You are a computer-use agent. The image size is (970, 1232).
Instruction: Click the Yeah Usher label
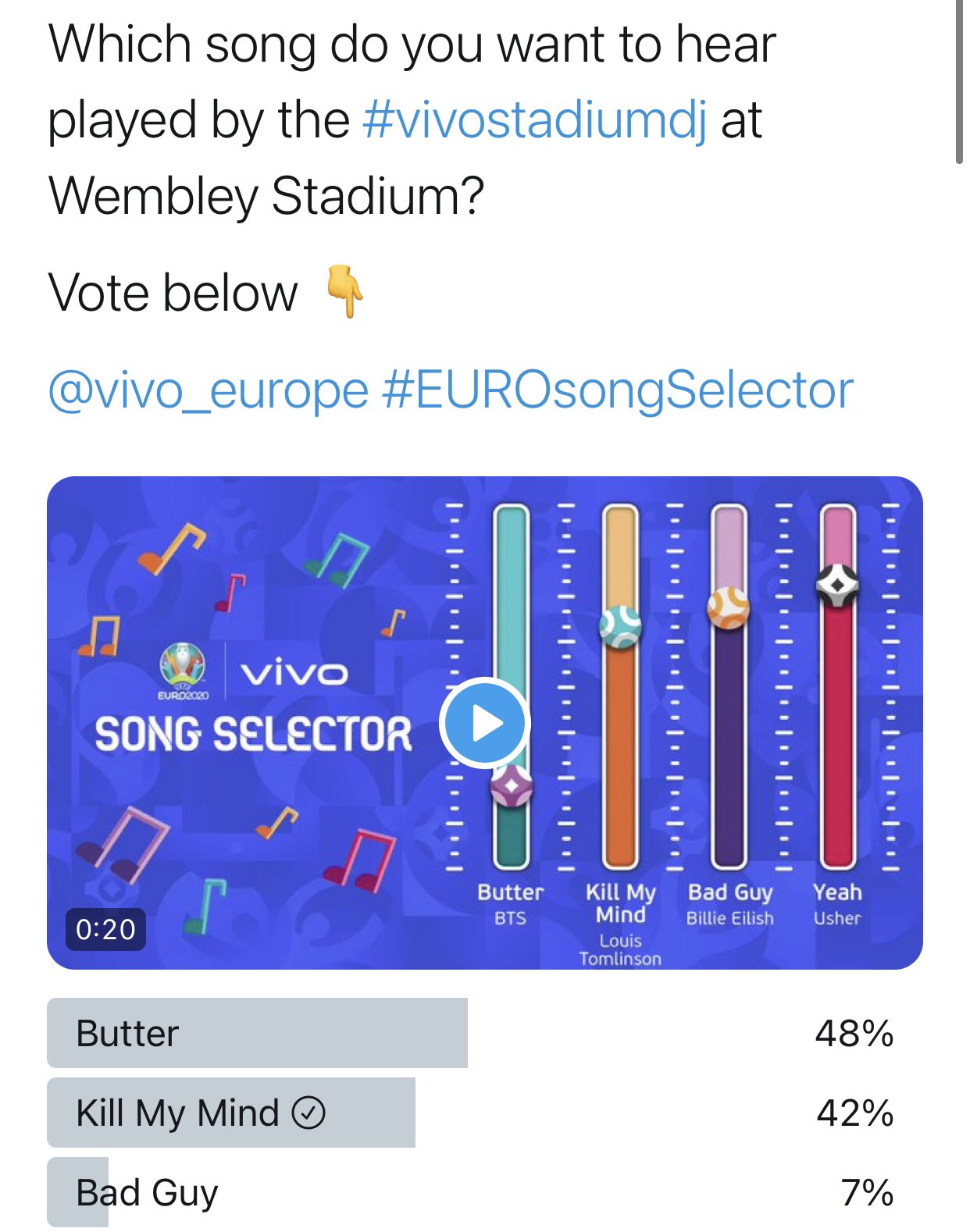[837, 904]
